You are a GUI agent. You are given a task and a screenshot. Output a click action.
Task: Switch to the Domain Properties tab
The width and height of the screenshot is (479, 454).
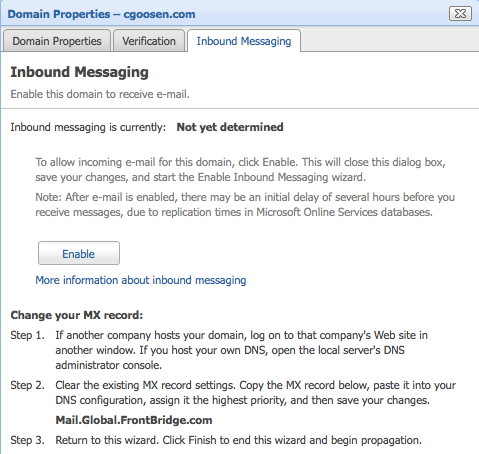[57, 41]
